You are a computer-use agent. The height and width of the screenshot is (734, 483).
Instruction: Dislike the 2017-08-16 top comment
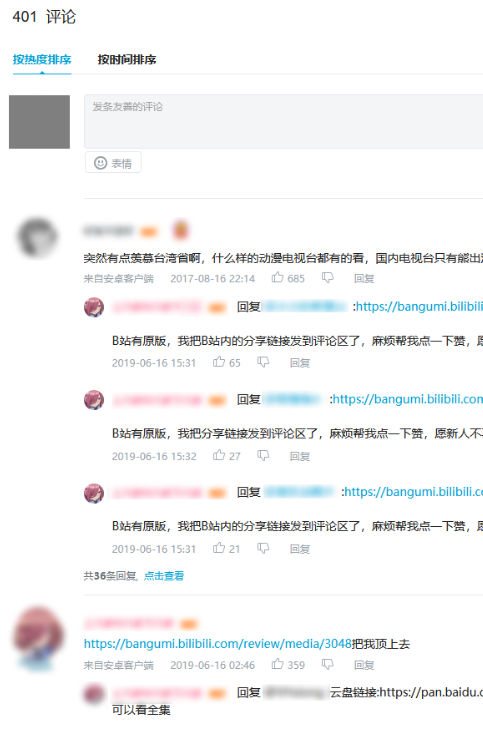coord(328,278)
